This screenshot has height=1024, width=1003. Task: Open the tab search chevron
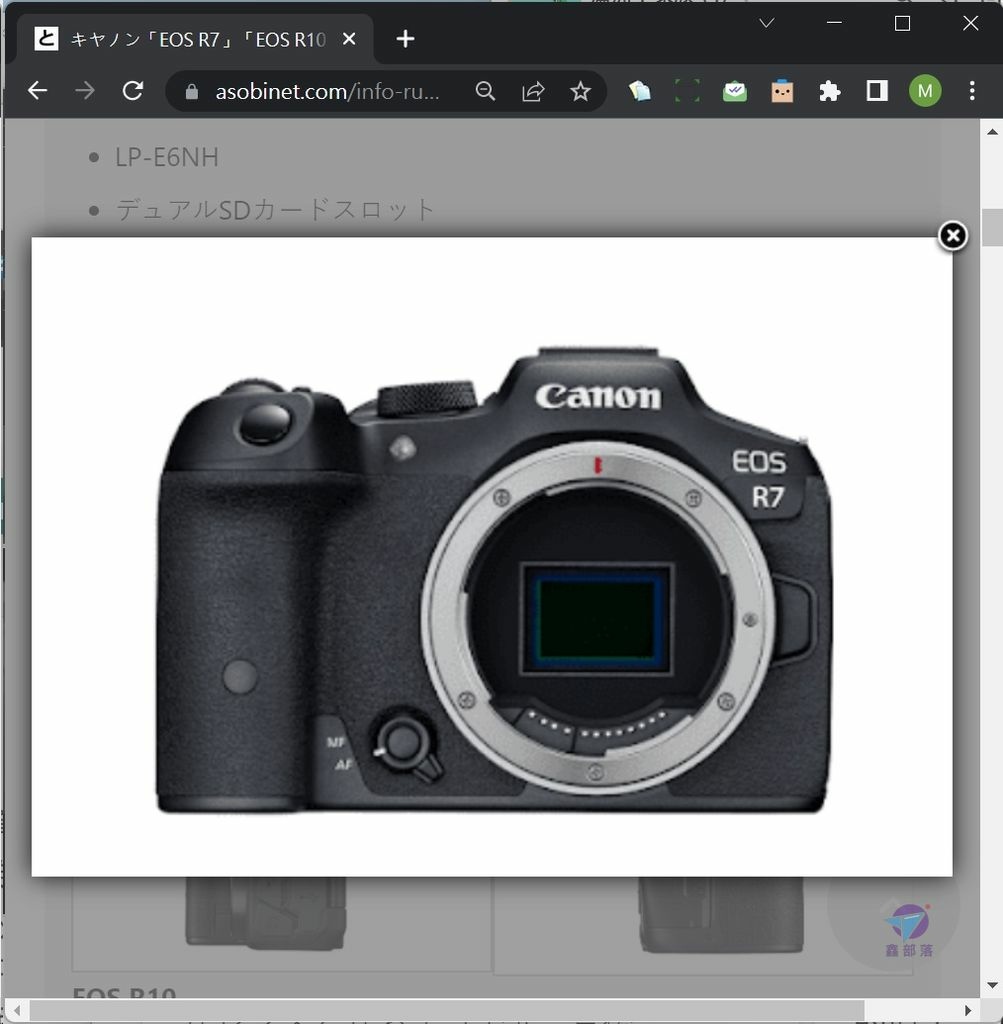(767, 23)
